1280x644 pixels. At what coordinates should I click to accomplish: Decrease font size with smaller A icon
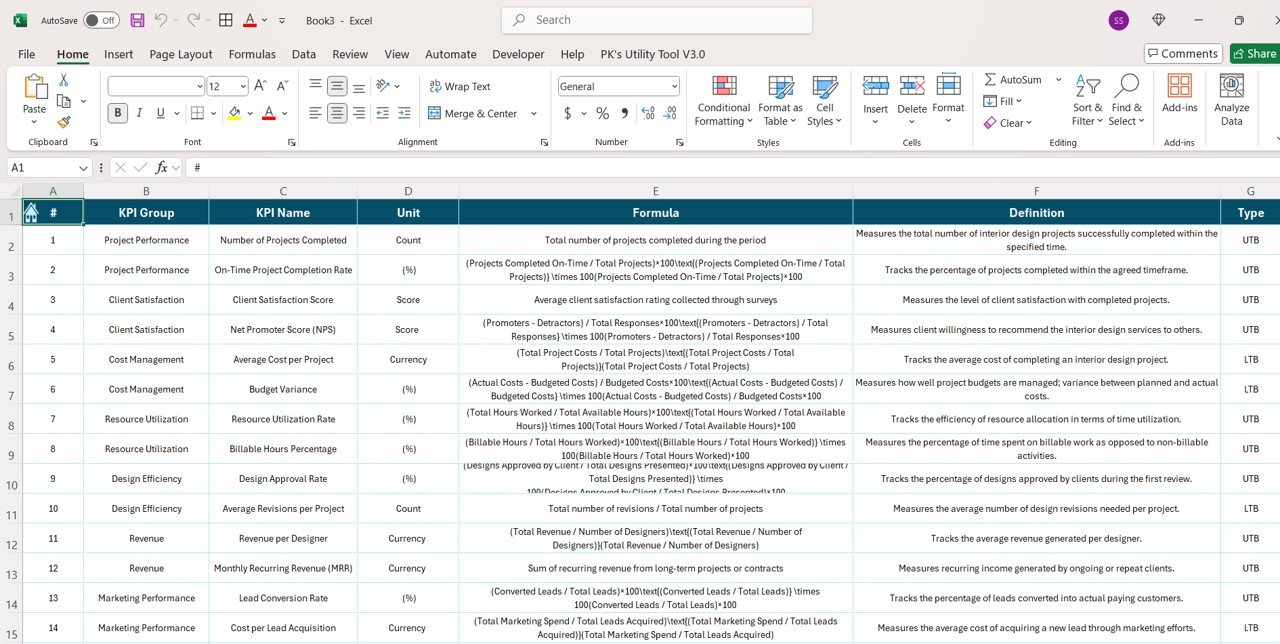coord(283,86)
